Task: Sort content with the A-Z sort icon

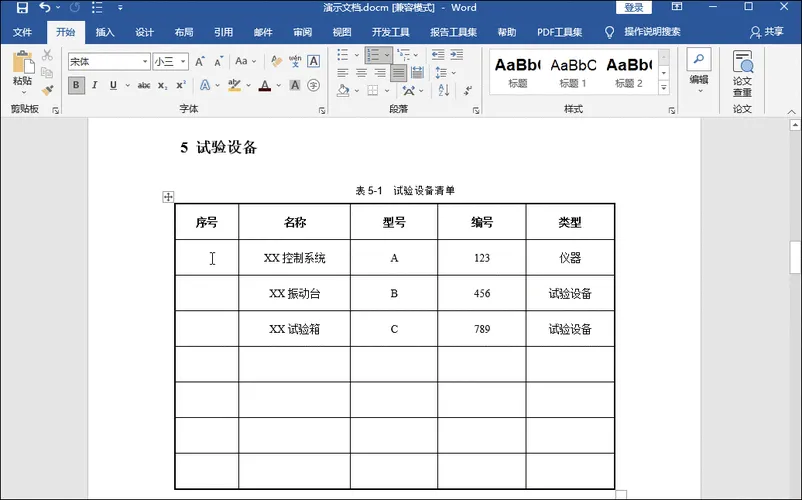Action: point(444,90)
